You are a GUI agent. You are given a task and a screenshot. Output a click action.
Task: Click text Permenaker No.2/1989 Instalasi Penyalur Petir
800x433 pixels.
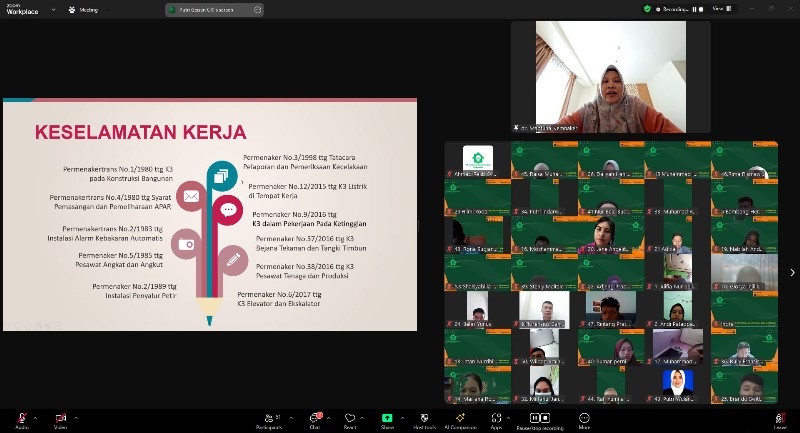(x=135, y=291)
